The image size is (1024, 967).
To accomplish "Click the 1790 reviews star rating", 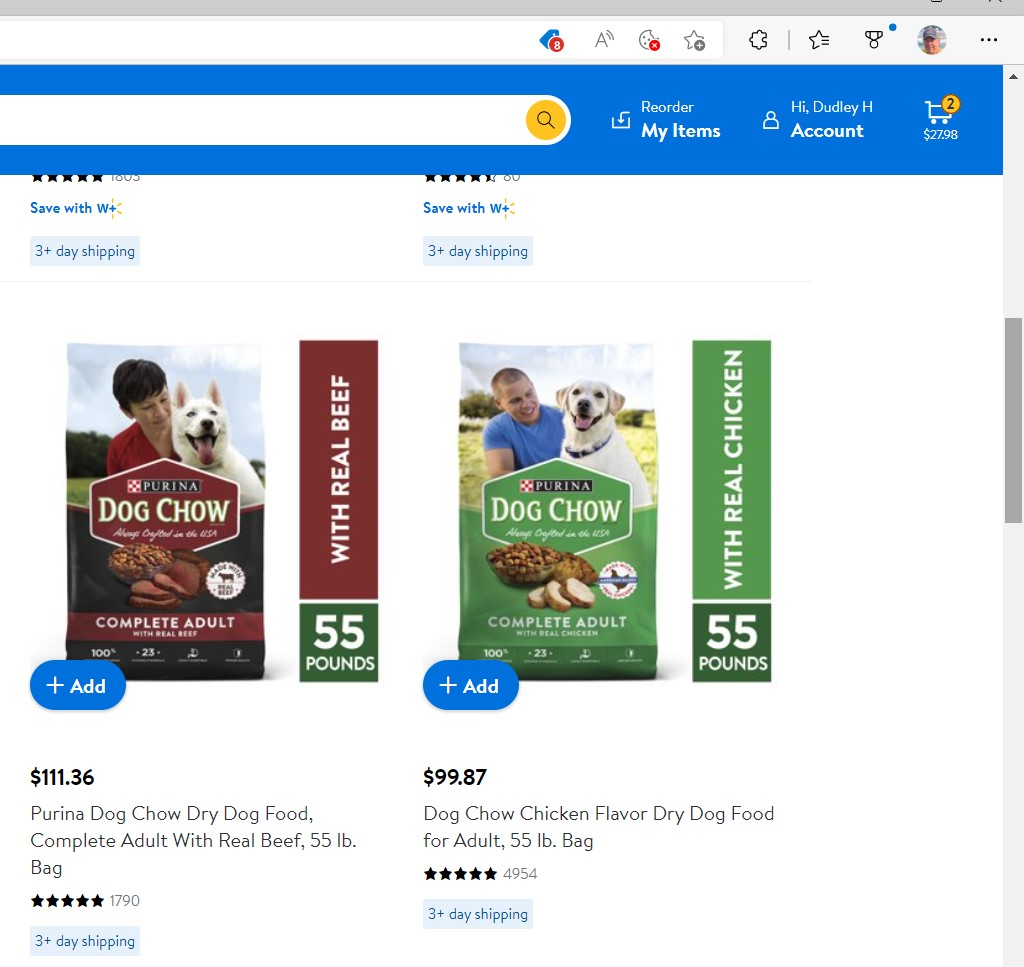I will (x=85, y=901).
